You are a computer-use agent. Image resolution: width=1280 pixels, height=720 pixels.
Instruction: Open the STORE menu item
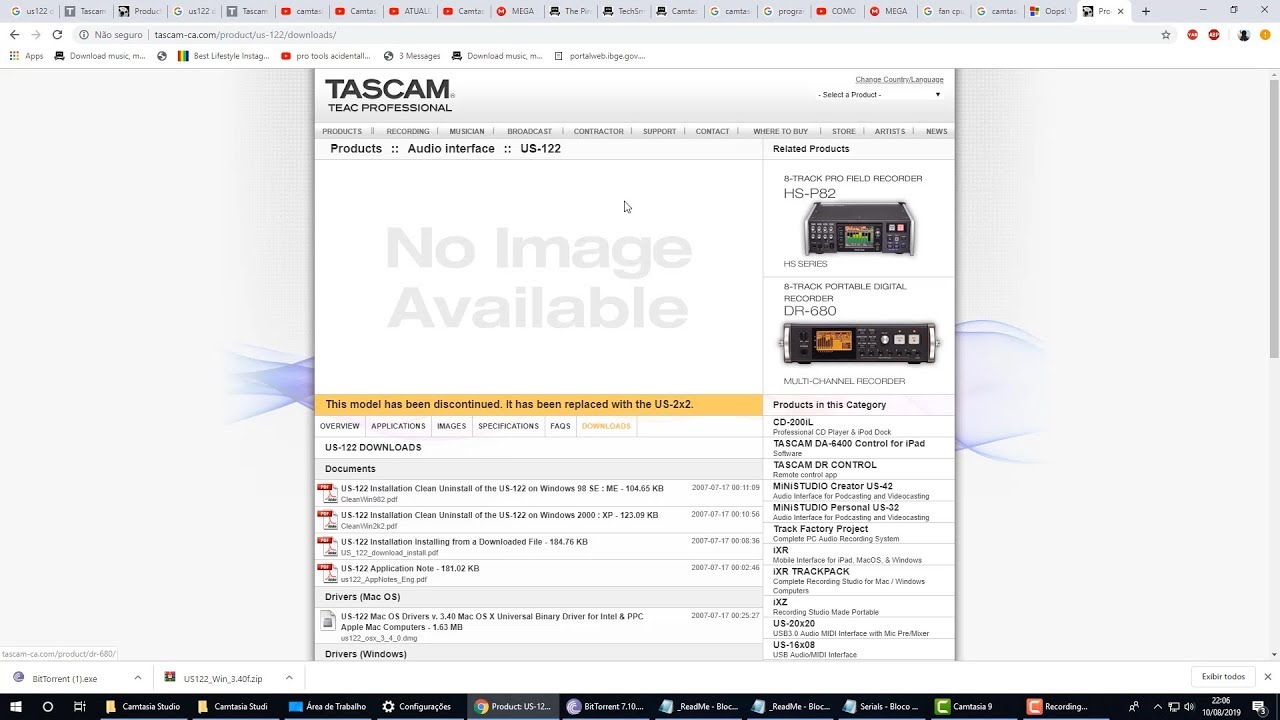[844, 131]
